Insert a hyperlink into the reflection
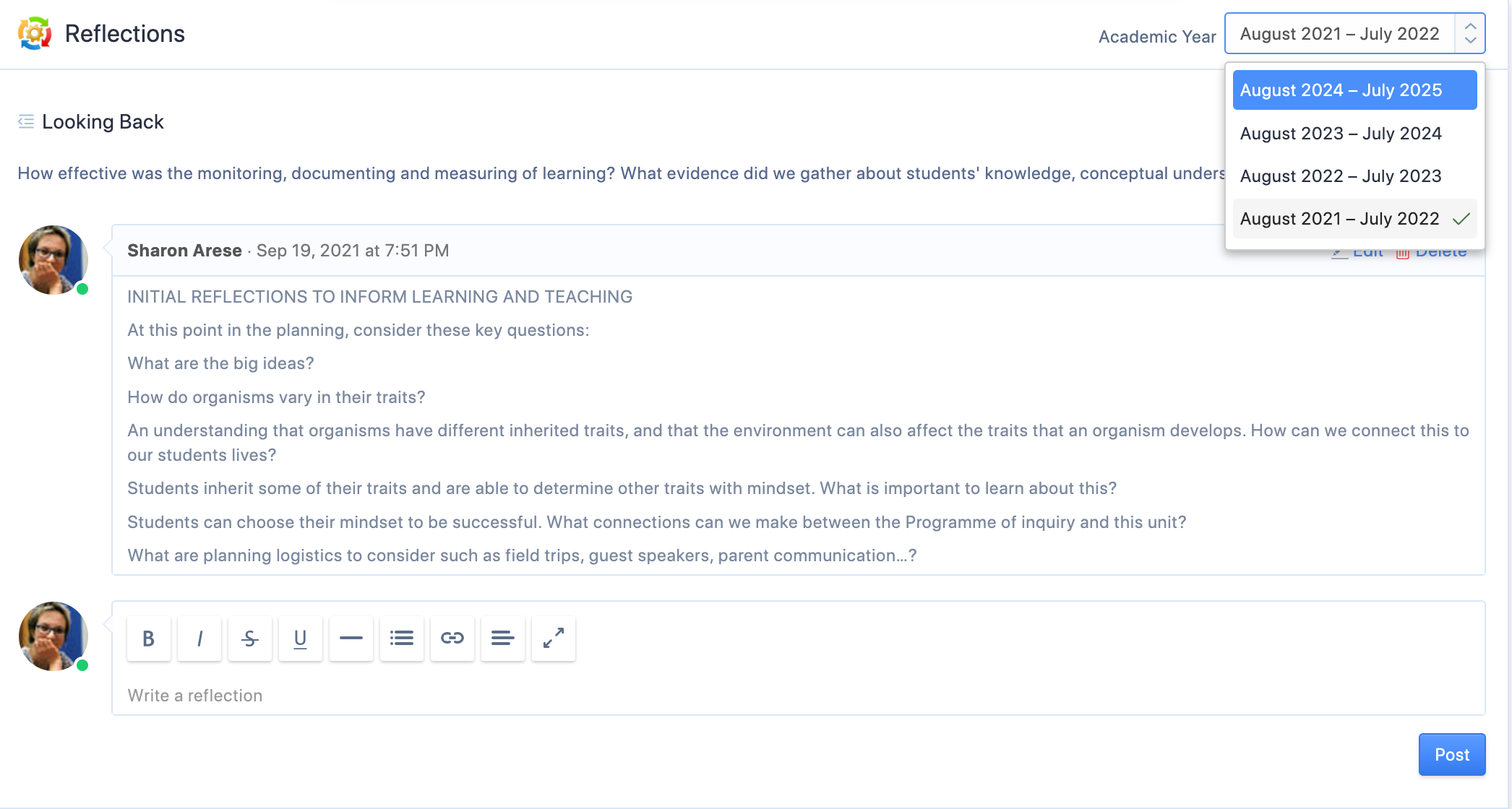The image size is (1512, 809). 452,638
